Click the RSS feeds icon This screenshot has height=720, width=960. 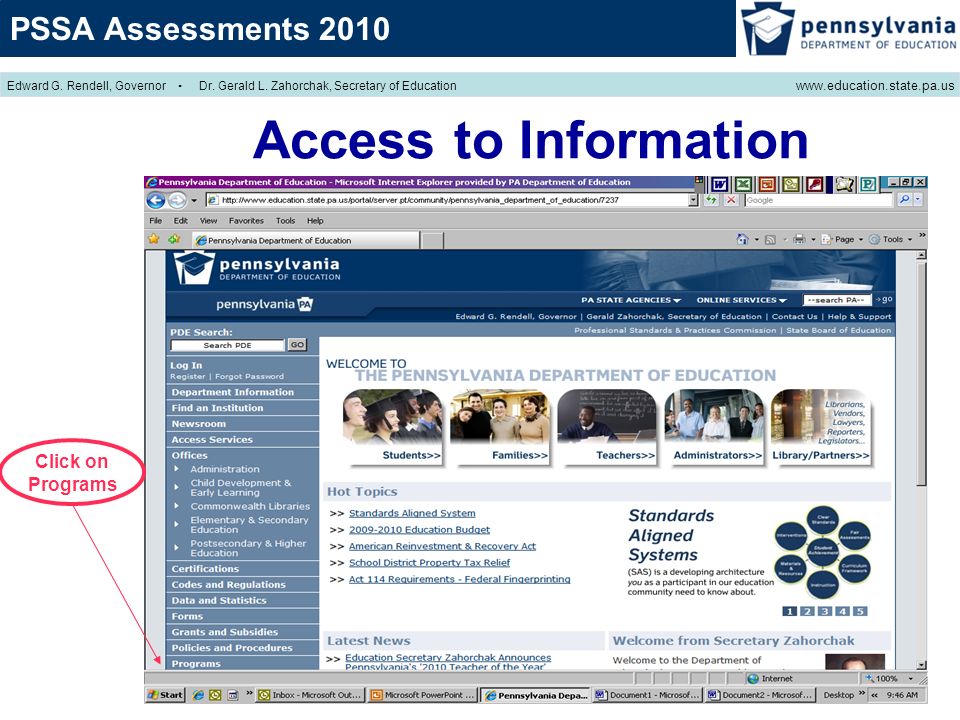771,240
